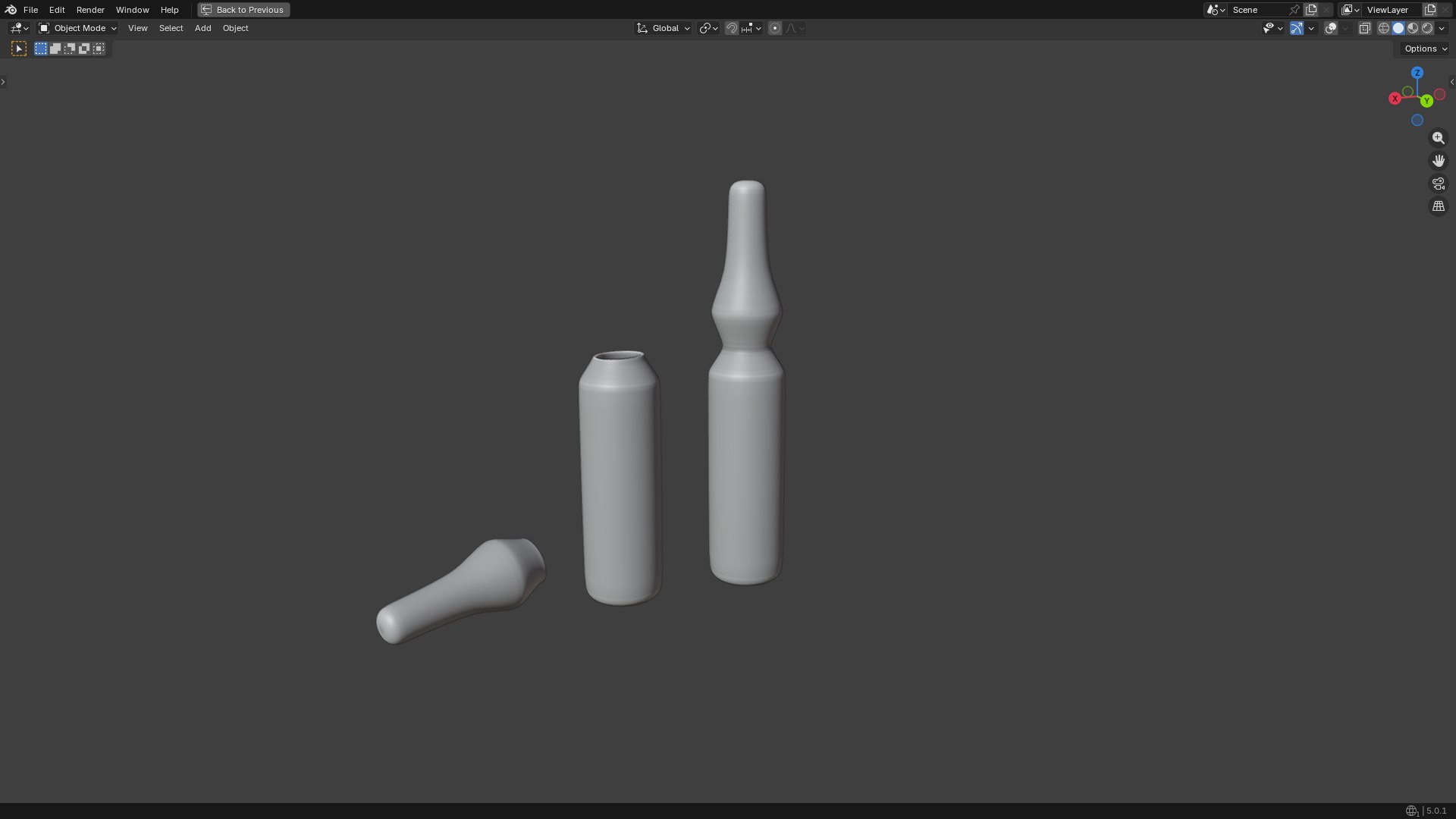Choose Extend existing selection mode
The height and width of the screenshot is (819, 1456).
coord(55,49)
